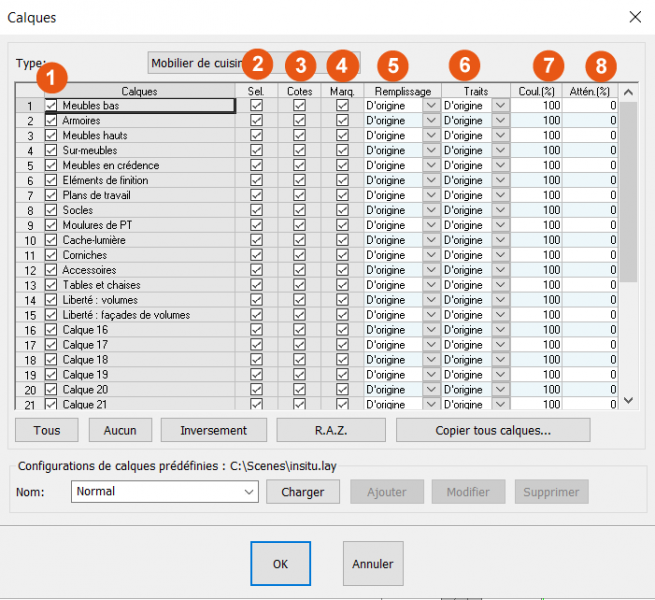Uncheck the Sel. box for Armoires
This screenshot has width=655, height=600.
[x=257, y=120]
